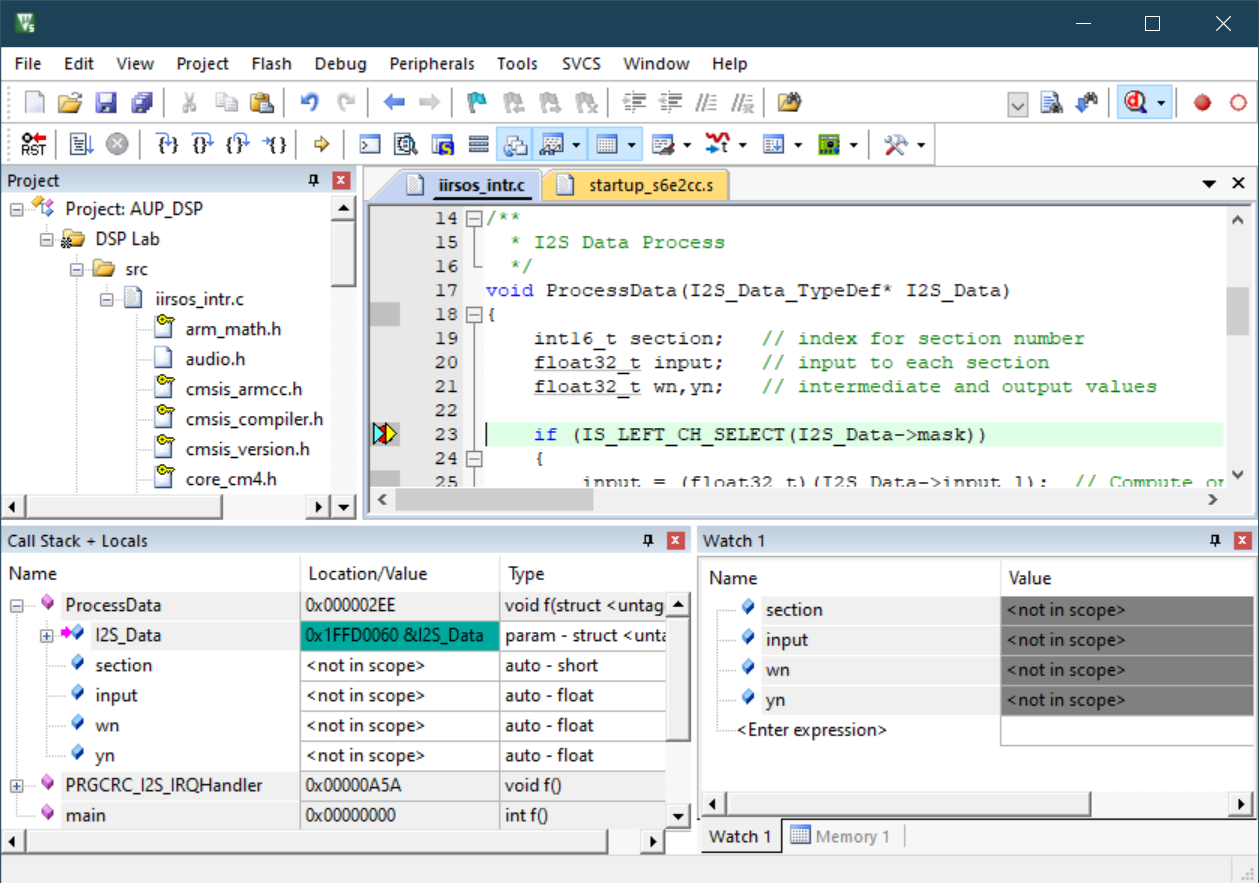Close the Call Stack + Locals panel
Screen dimensions: 1259x883
[x=676, y=541]
